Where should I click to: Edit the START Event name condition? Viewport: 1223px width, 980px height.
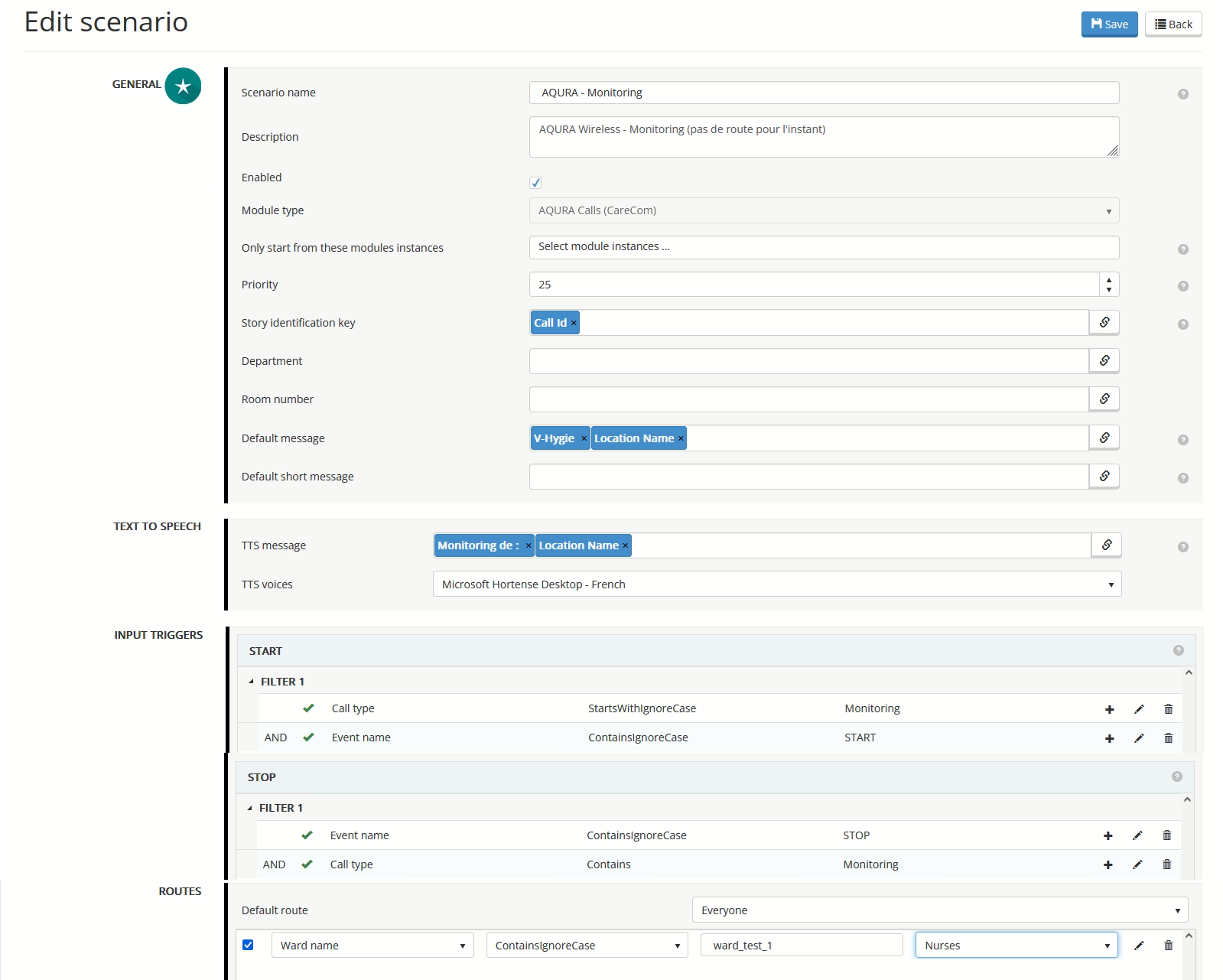coord(1139,738)
